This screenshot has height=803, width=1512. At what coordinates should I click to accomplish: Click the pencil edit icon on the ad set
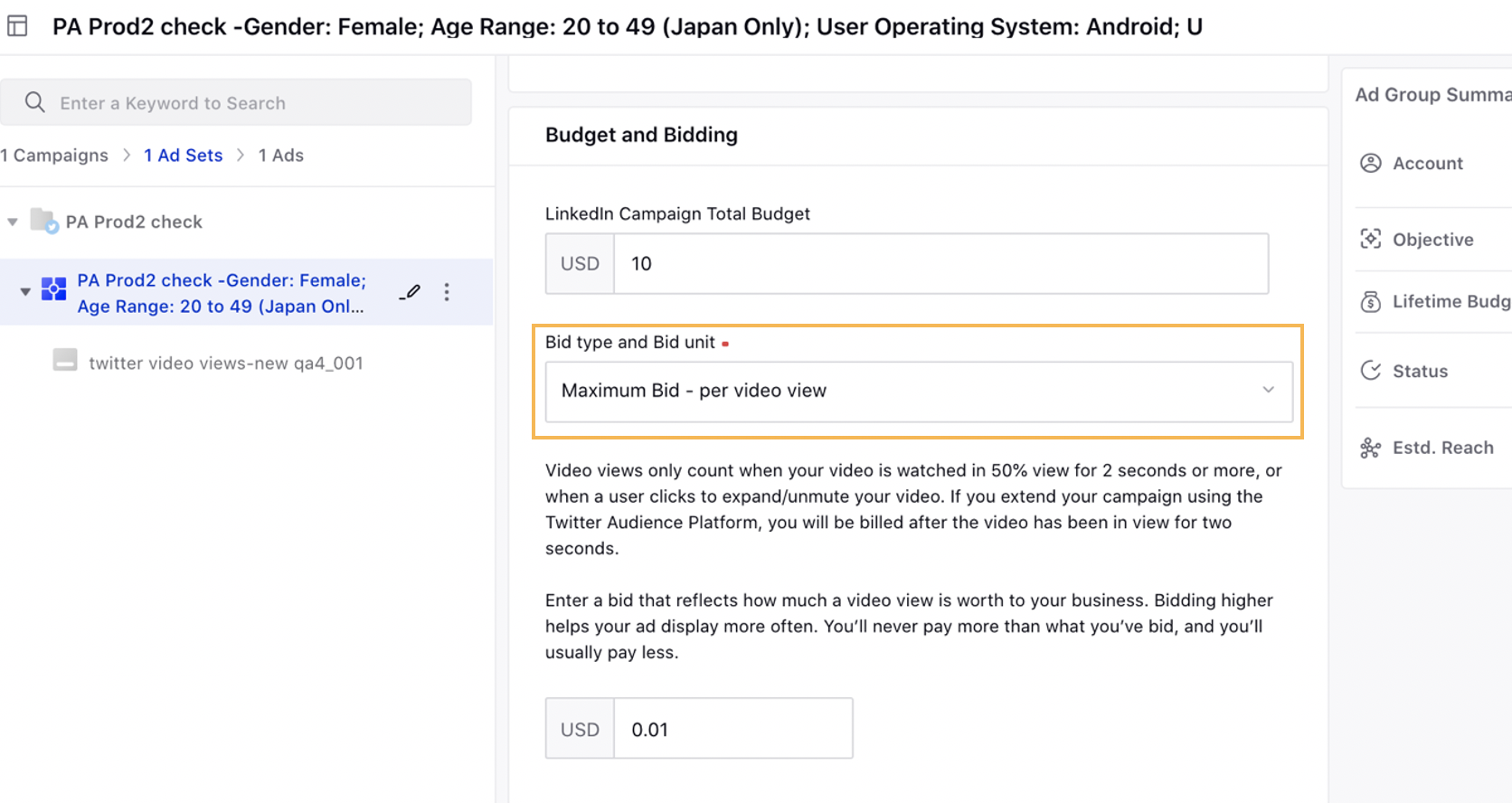click(x=411, y=291)
